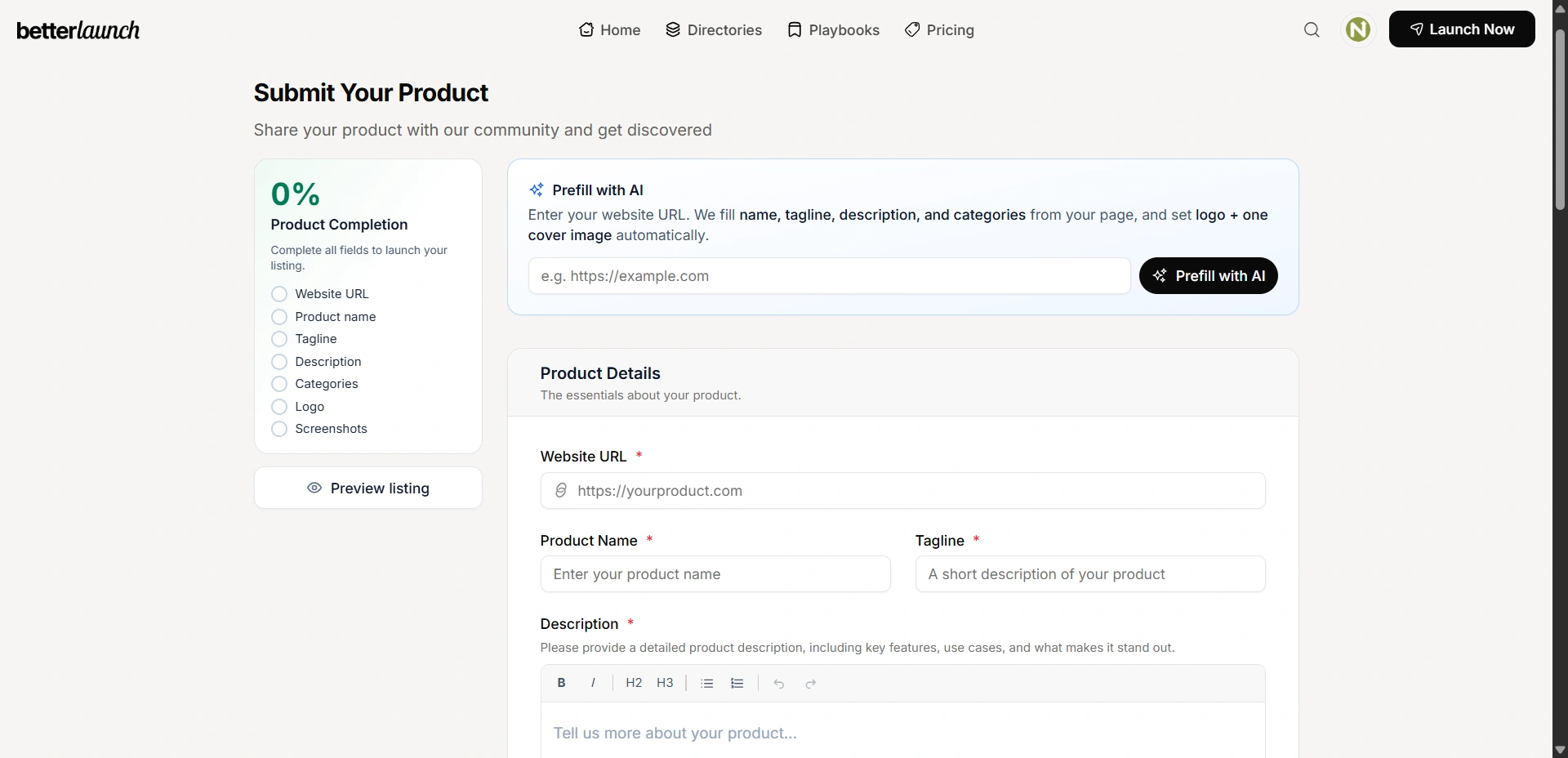Open the Home menu item
This screenshot has height=758, width=1568.
pos(610,30)
